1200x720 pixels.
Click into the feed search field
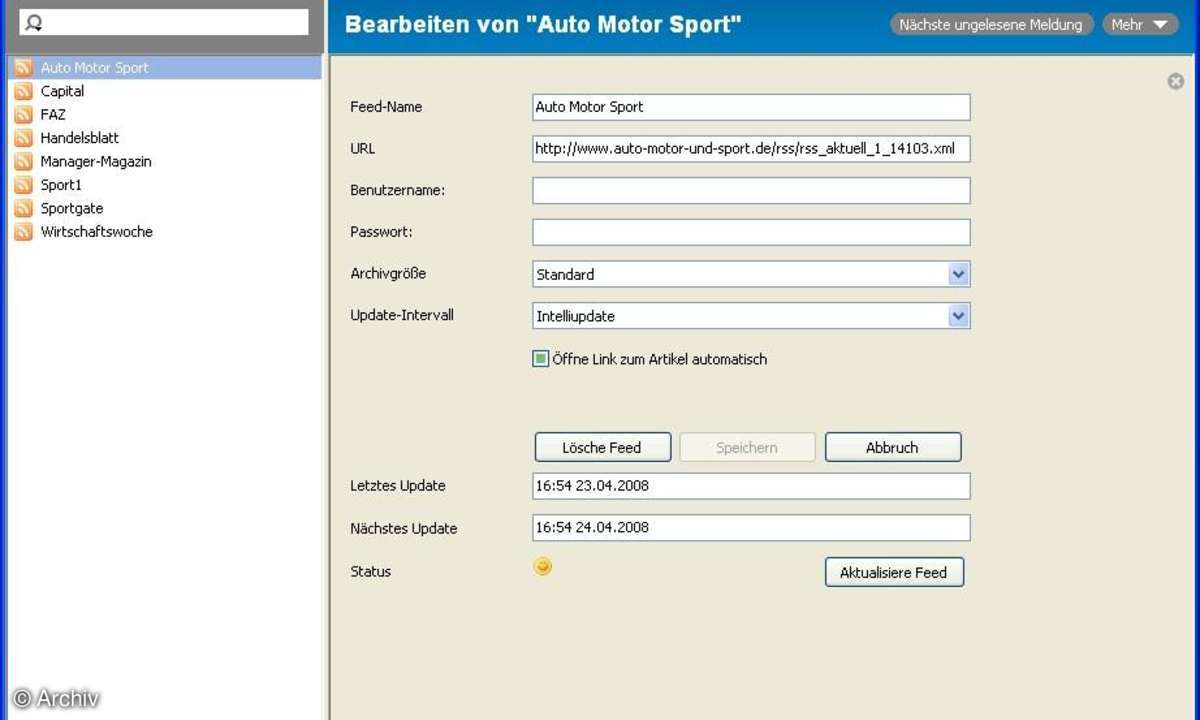[164, 23]
